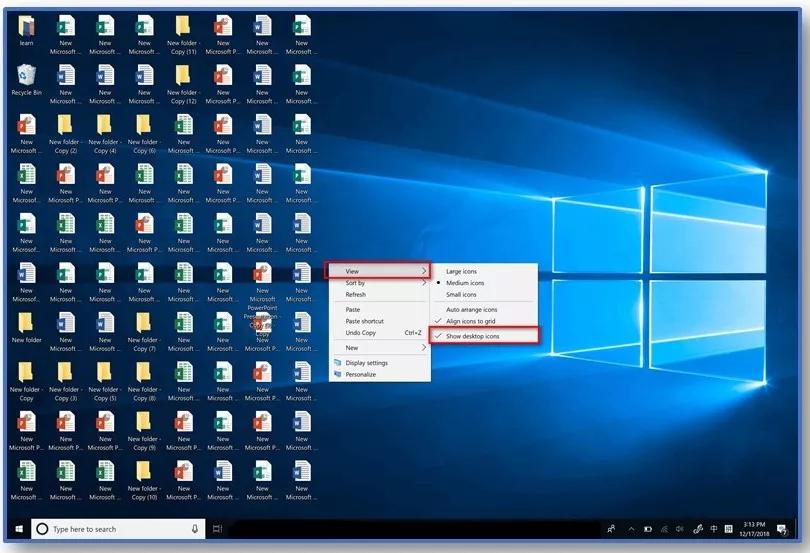This screenshot has width=810, height=553.
Task: Open 'Display settings' from context menu
Action: [367, 363]
